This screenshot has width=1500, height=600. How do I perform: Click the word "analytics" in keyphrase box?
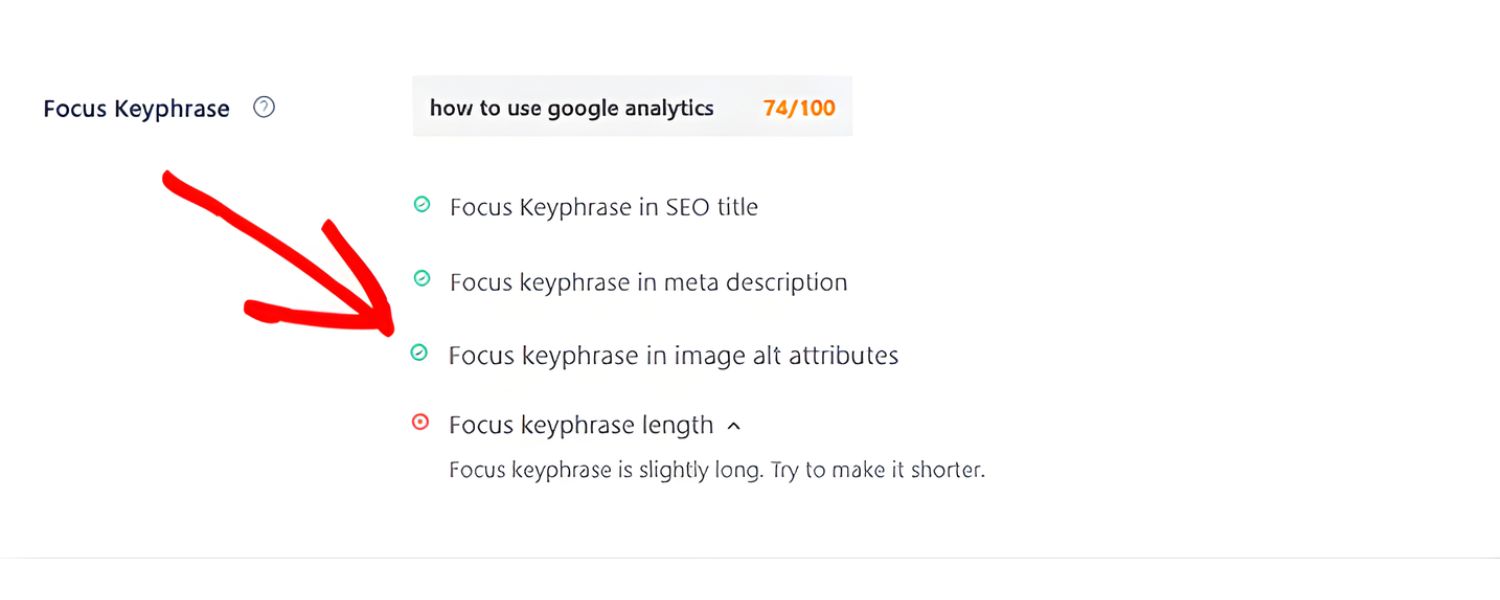(668, 108)
